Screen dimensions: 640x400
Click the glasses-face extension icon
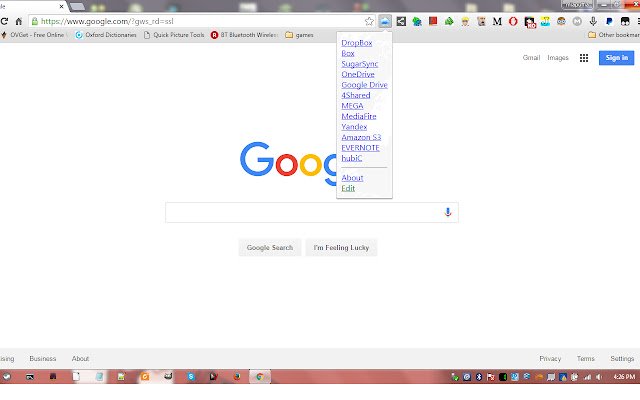tap(561, 21)
